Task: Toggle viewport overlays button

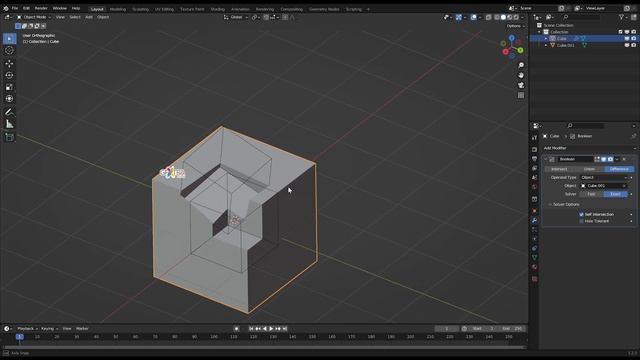Action: coord(474,17)
